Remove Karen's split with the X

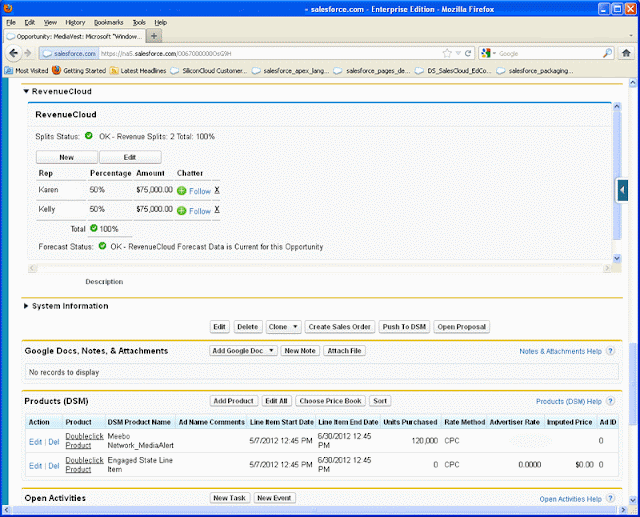[217, 190]
